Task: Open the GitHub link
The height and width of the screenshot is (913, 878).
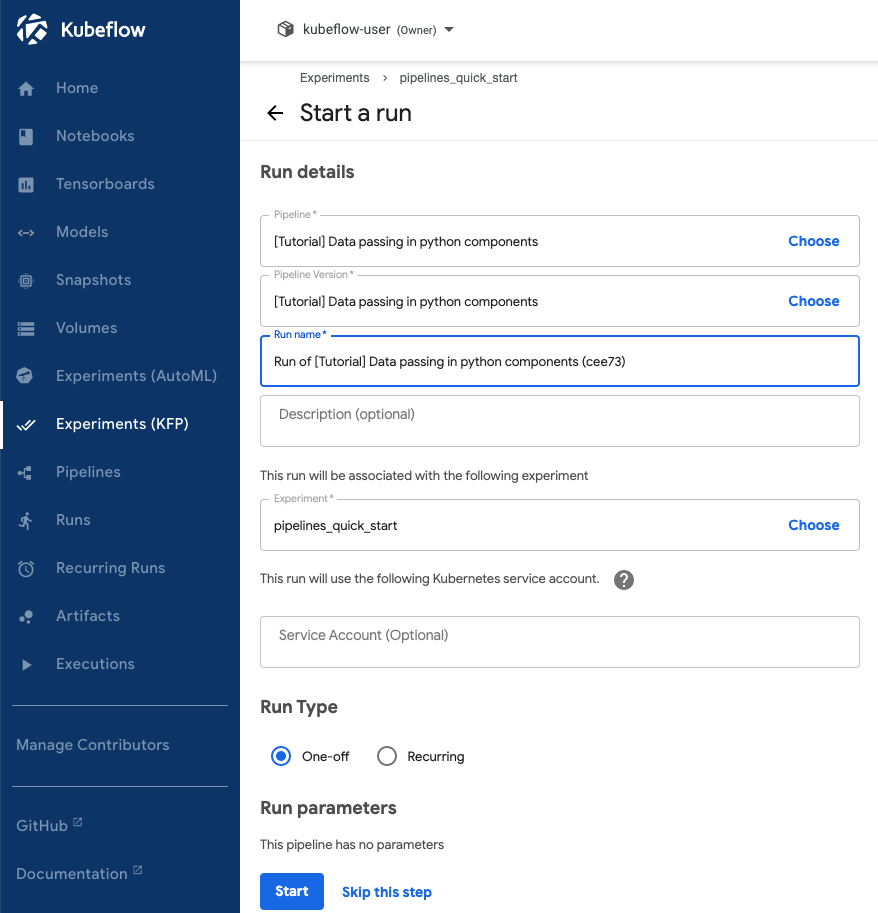Action: (42, 826)
